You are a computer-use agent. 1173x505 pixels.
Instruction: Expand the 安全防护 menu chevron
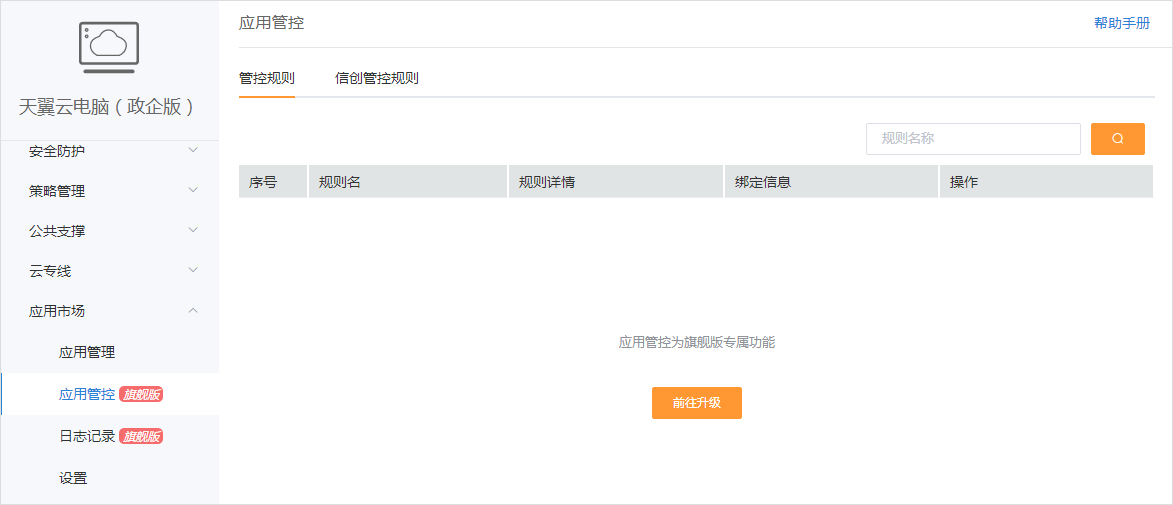click(194, 151)
